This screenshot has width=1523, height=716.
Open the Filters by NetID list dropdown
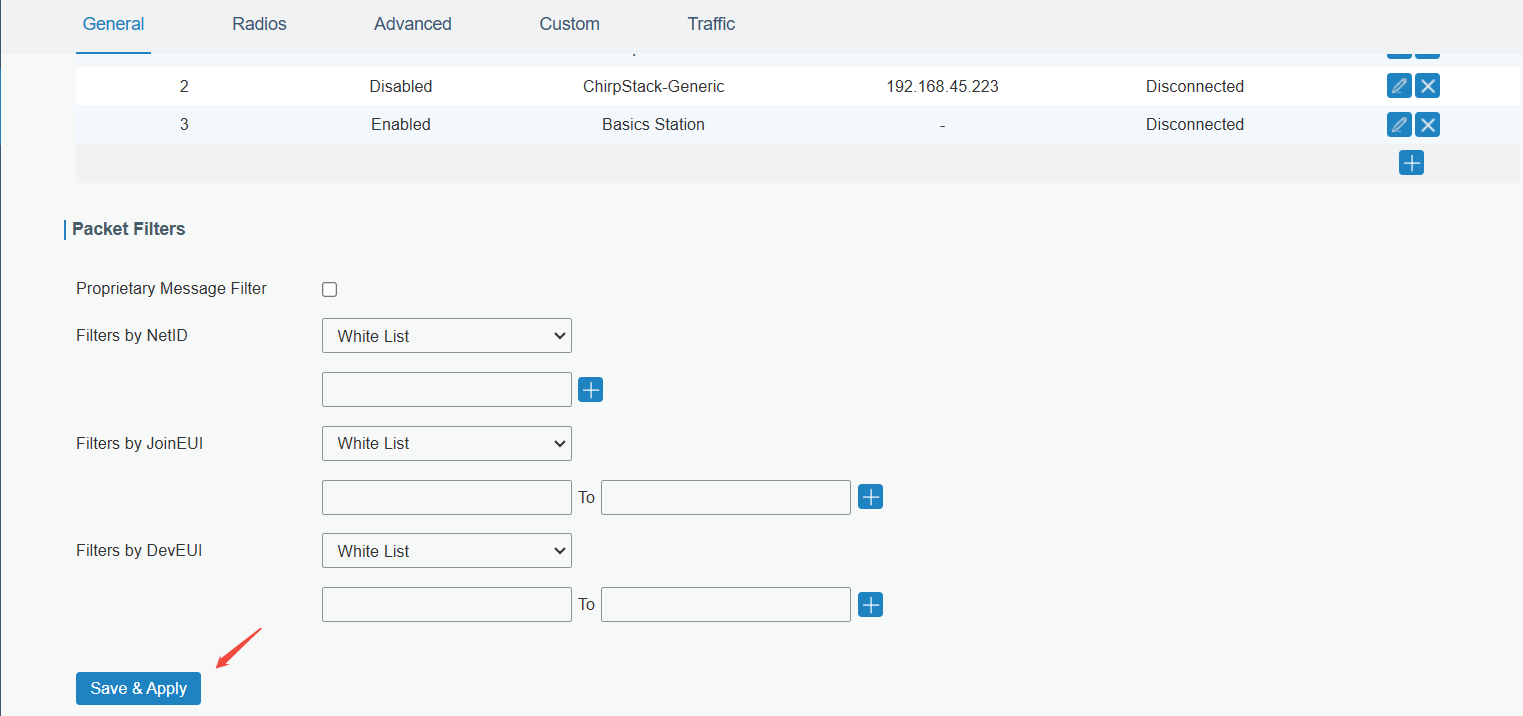coord(447,336)
